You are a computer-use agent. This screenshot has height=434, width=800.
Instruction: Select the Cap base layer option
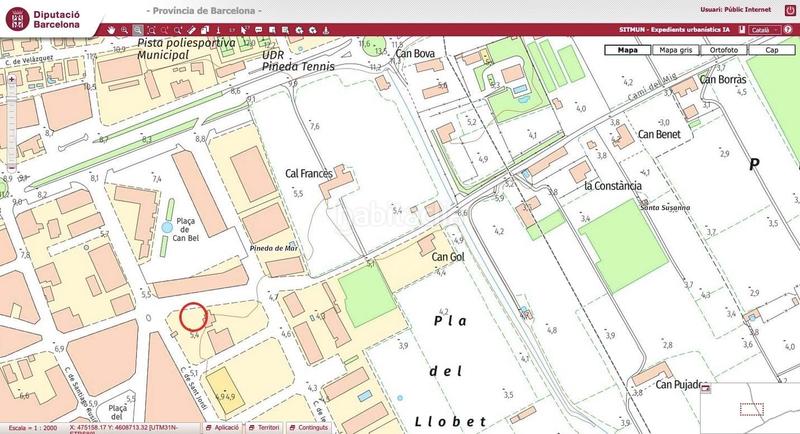point(771,49)
